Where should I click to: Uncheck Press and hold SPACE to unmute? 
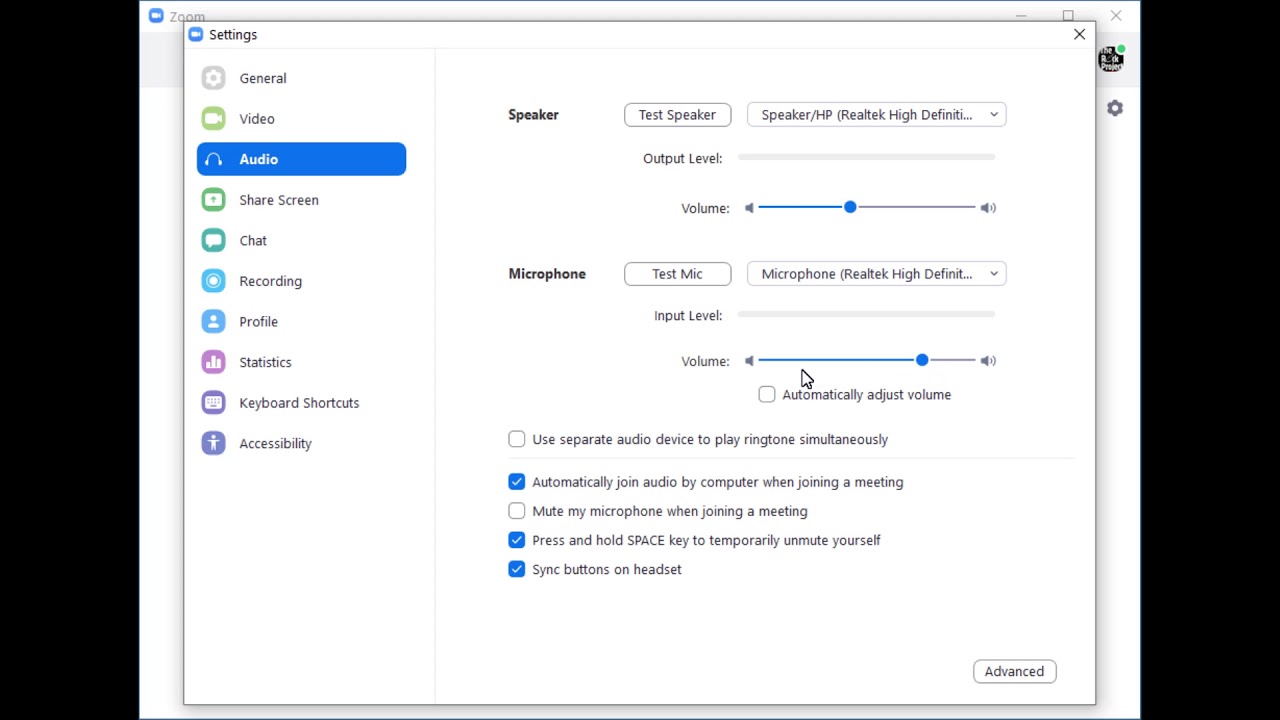517,540
